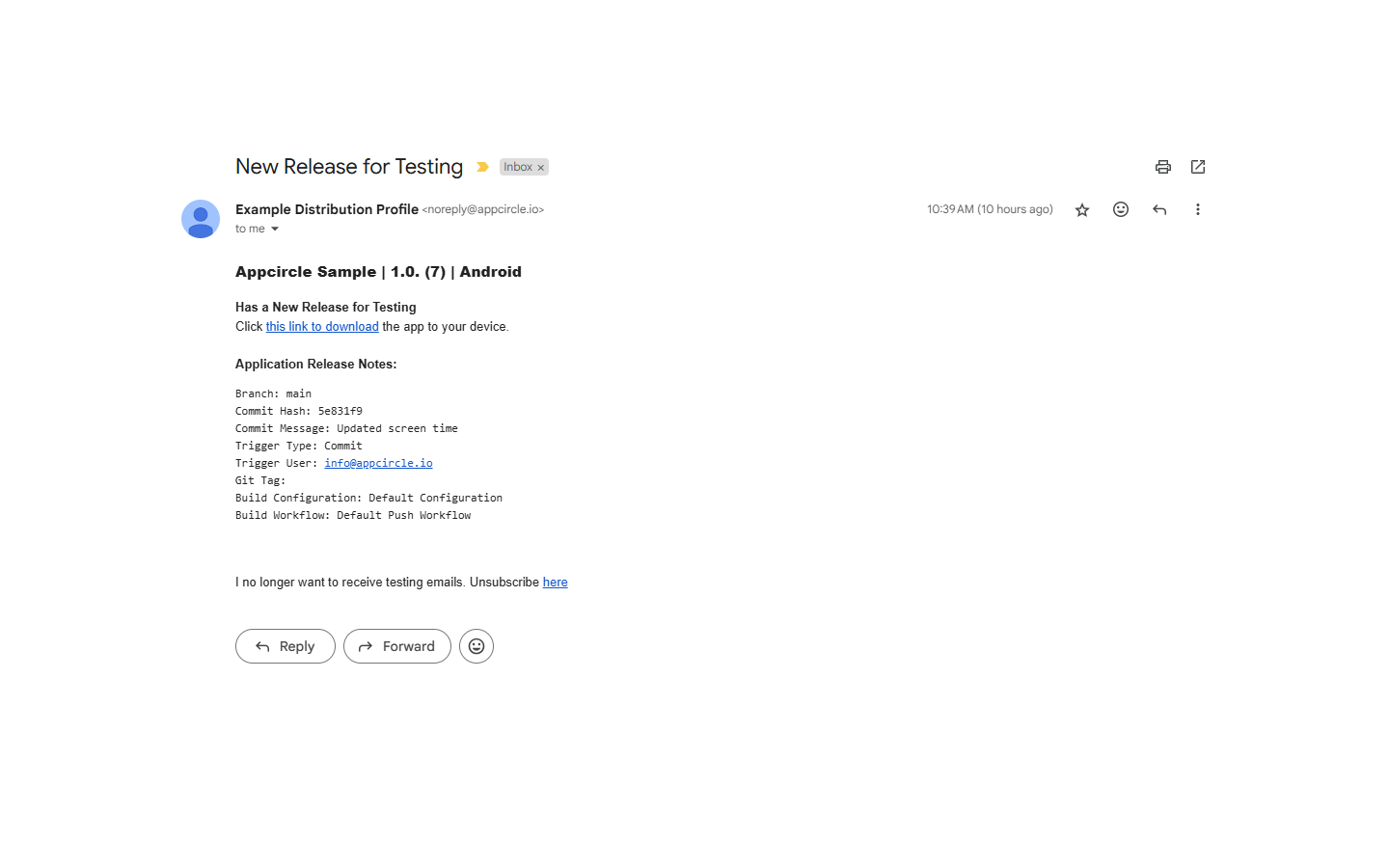This screenshot has width=1389, height=868.
Task: Star the New Release for Testing email
Action: (1081, 210)
